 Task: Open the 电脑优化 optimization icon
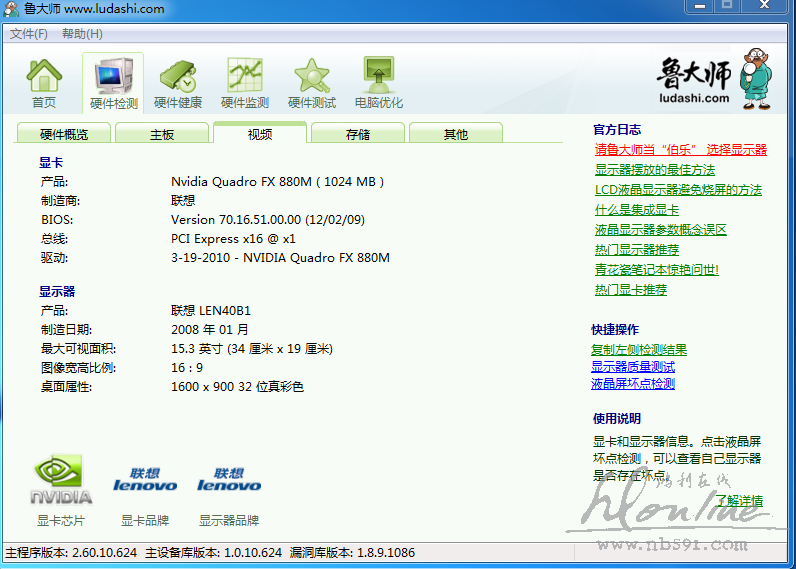[x=378, y=76]
